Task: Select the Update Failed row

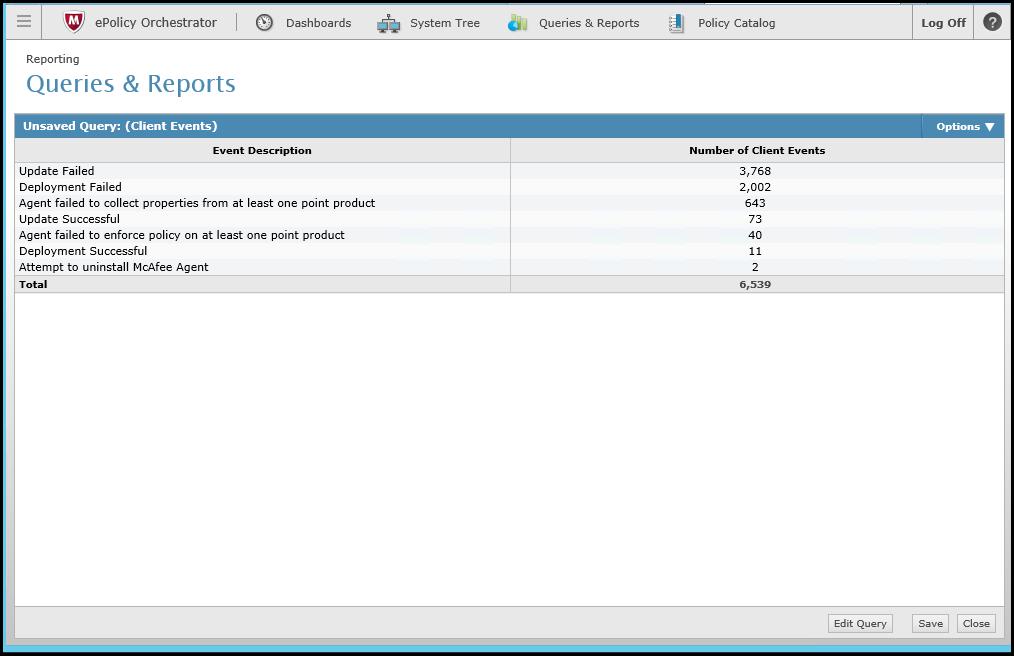Action: coord(510,171)
